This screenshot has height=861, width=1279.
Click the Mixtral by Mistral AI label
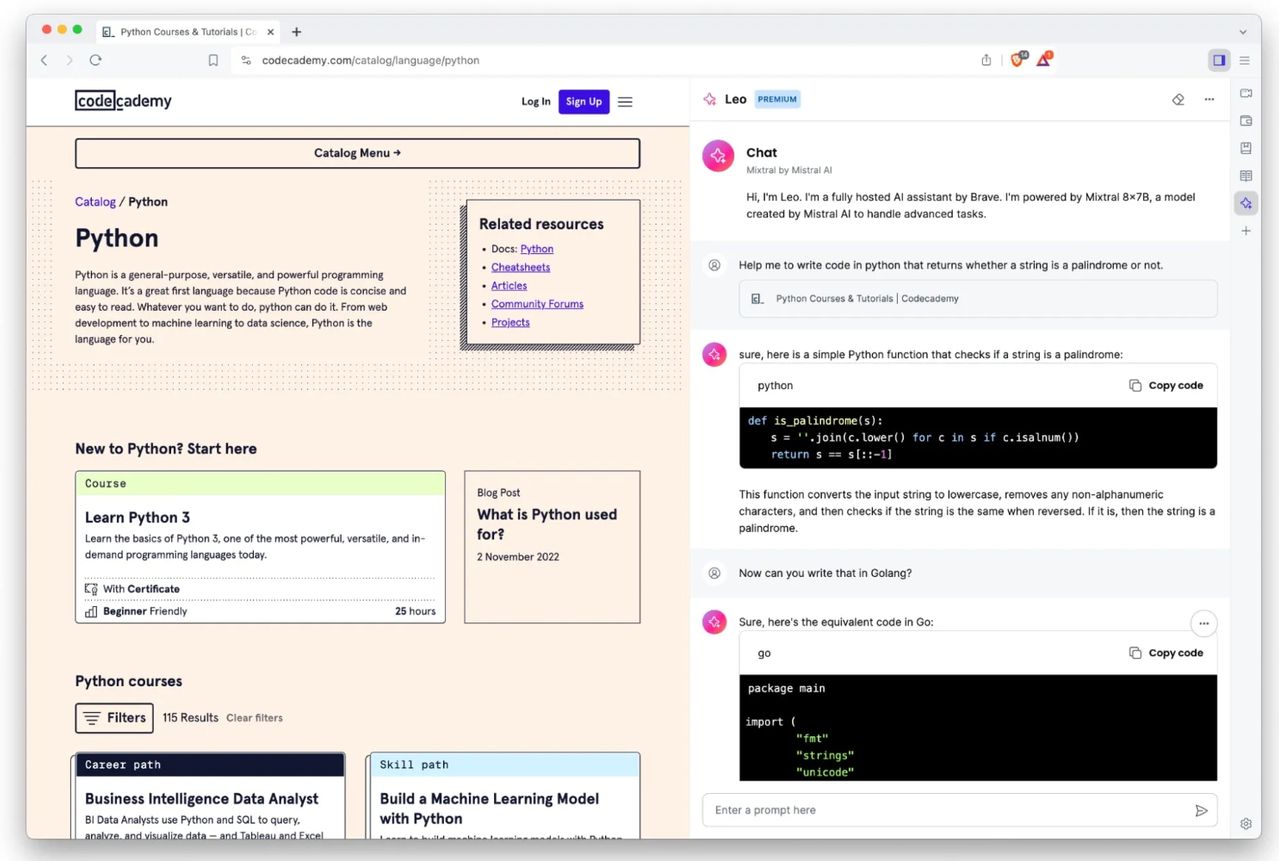(789, 170)
